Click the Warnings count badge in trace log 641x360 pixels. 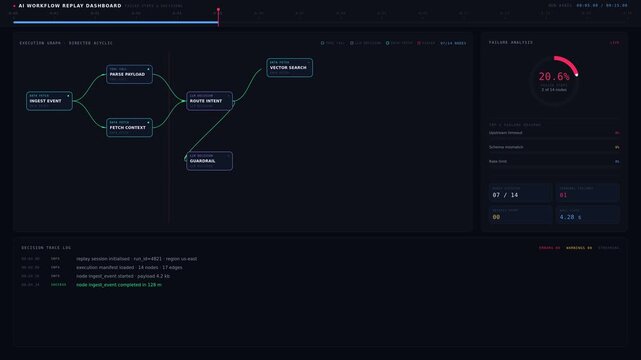pyautogui.click(x=579, y=248)
